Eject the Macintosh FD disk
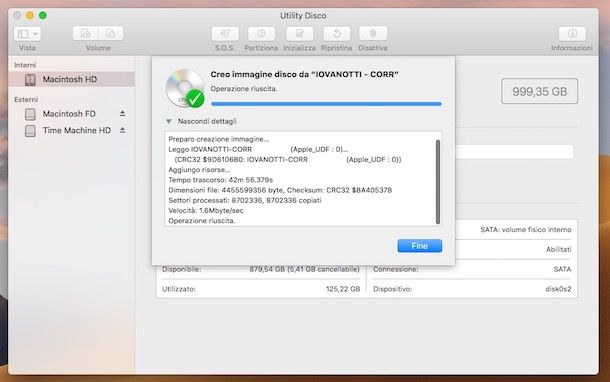 pyautogui.click(x=123, y=114)
